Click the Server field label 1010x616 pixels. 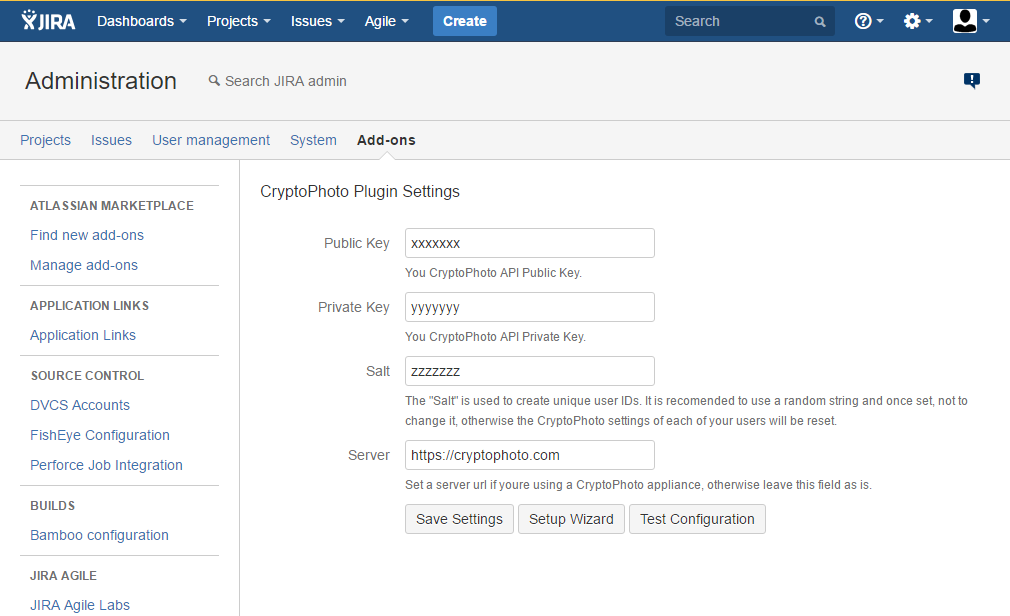coord(369,455)
